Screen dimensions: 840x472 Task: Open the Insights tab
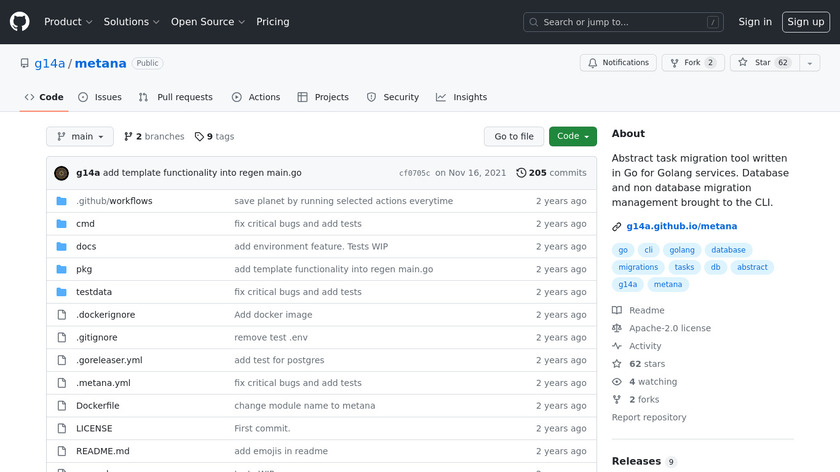click(x=462, y=97)
